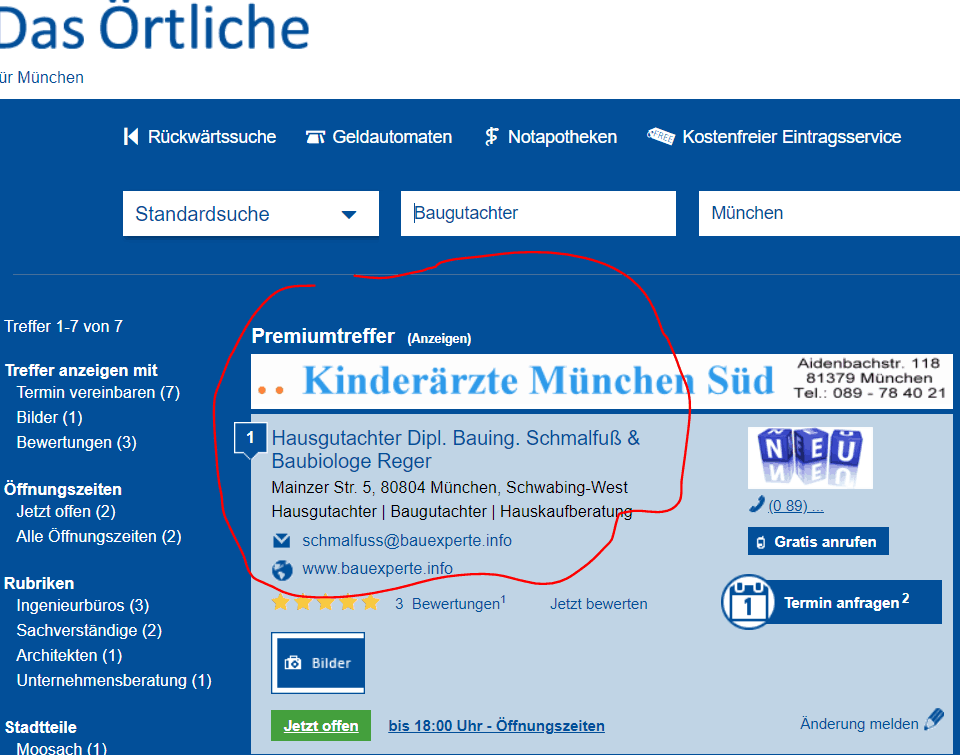Select Sachverständige (2) category
Image resolution: width=960 pixels, height=755 pixels.
[89, 631]
